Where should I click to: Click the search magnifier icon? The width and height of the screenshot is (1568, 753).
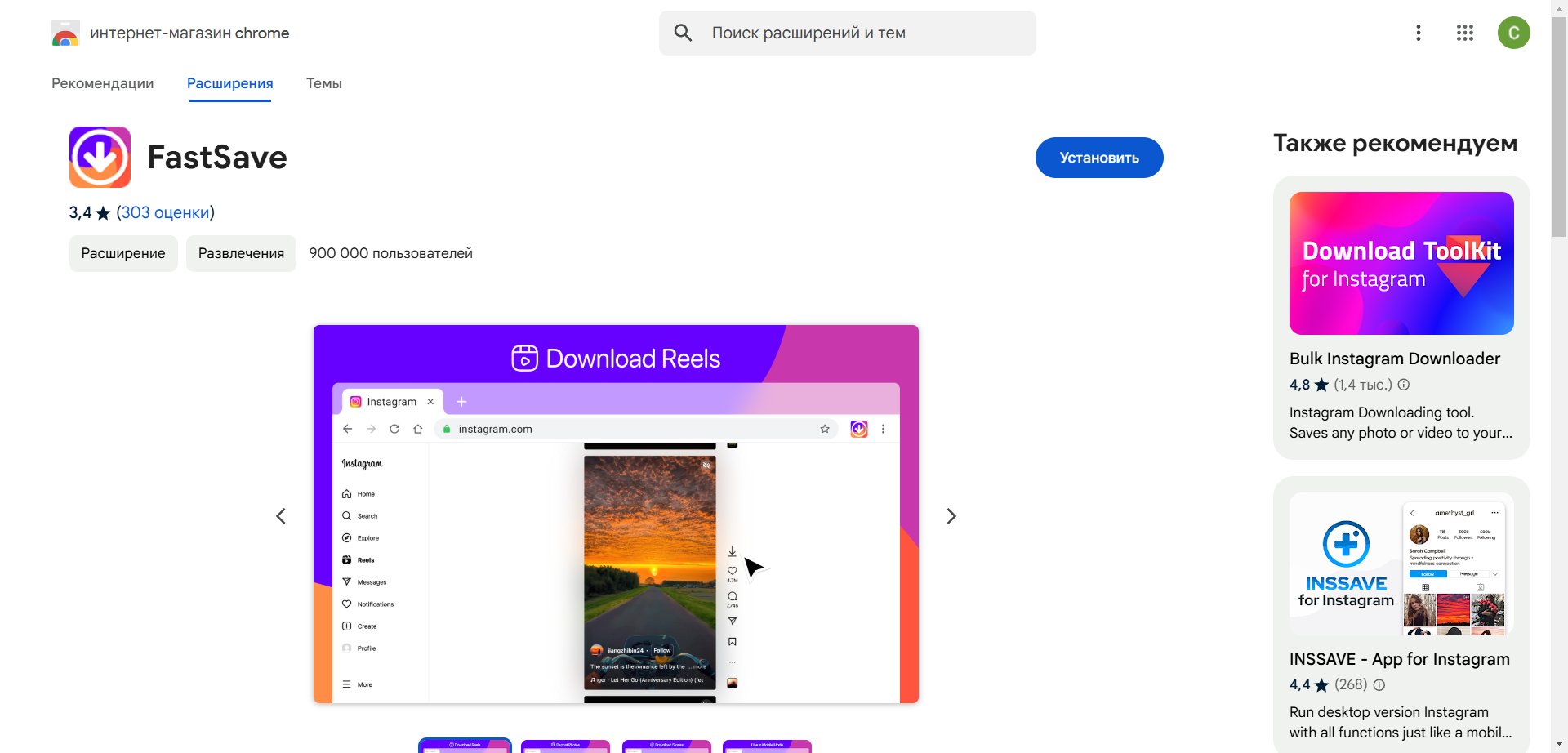coord(683,33)
